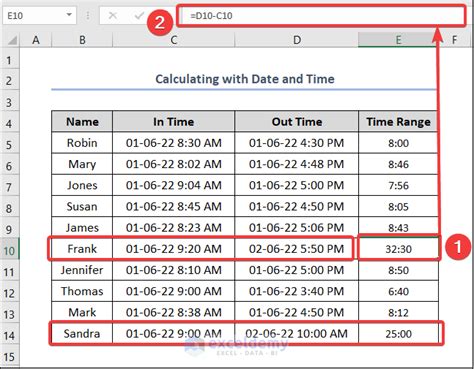Viewport: 474px width, 369px height.
Task: Click James's Out Time '01-06-22 5:06 PM'
Action: [x=297, y=227]
